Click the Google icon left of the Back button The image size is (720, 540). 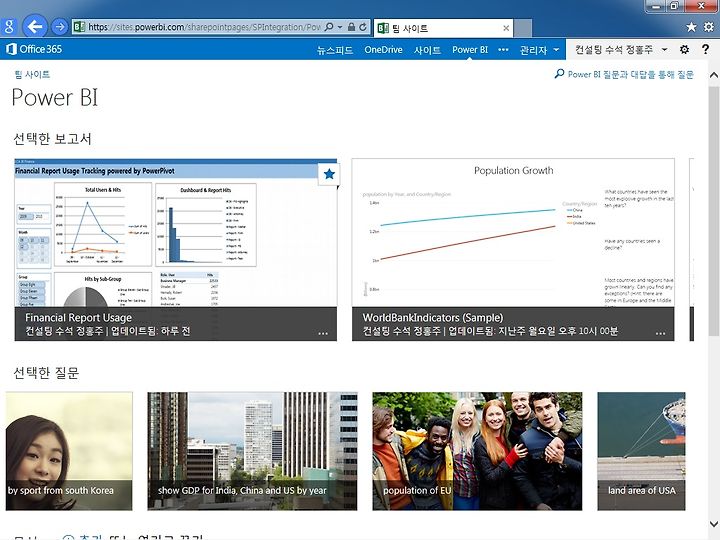[x=9, y=27]
